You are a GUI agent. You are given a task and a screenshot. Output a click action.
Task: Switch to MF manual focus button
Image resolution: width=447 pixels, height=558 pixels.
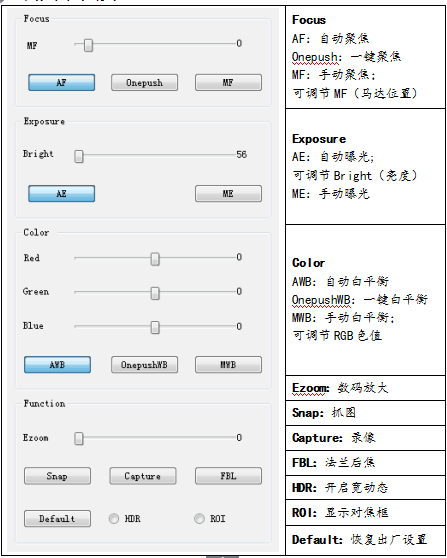click(228, 83)
